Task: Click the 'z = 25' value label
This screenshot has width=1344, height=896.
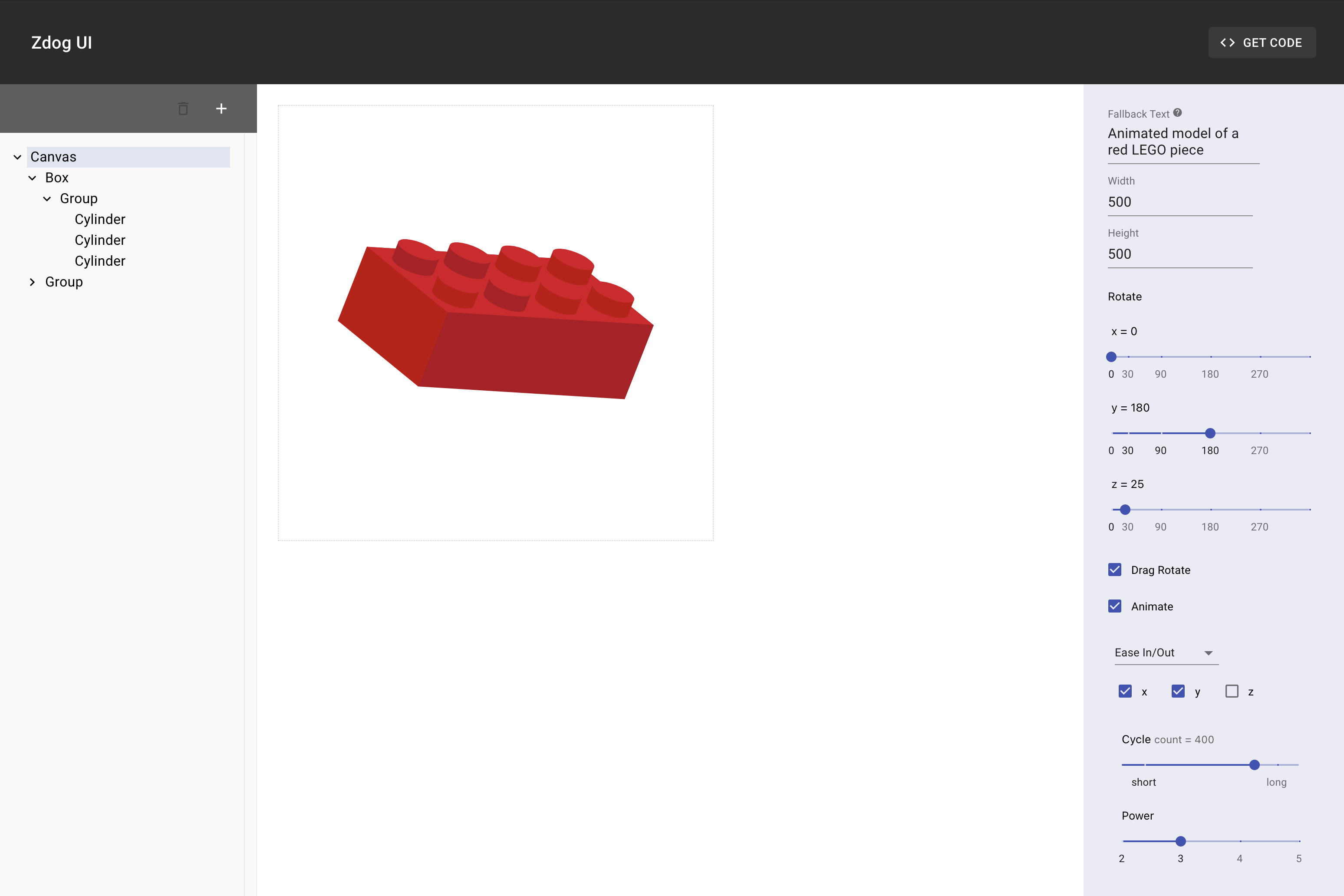Action: click(1127, 484)
